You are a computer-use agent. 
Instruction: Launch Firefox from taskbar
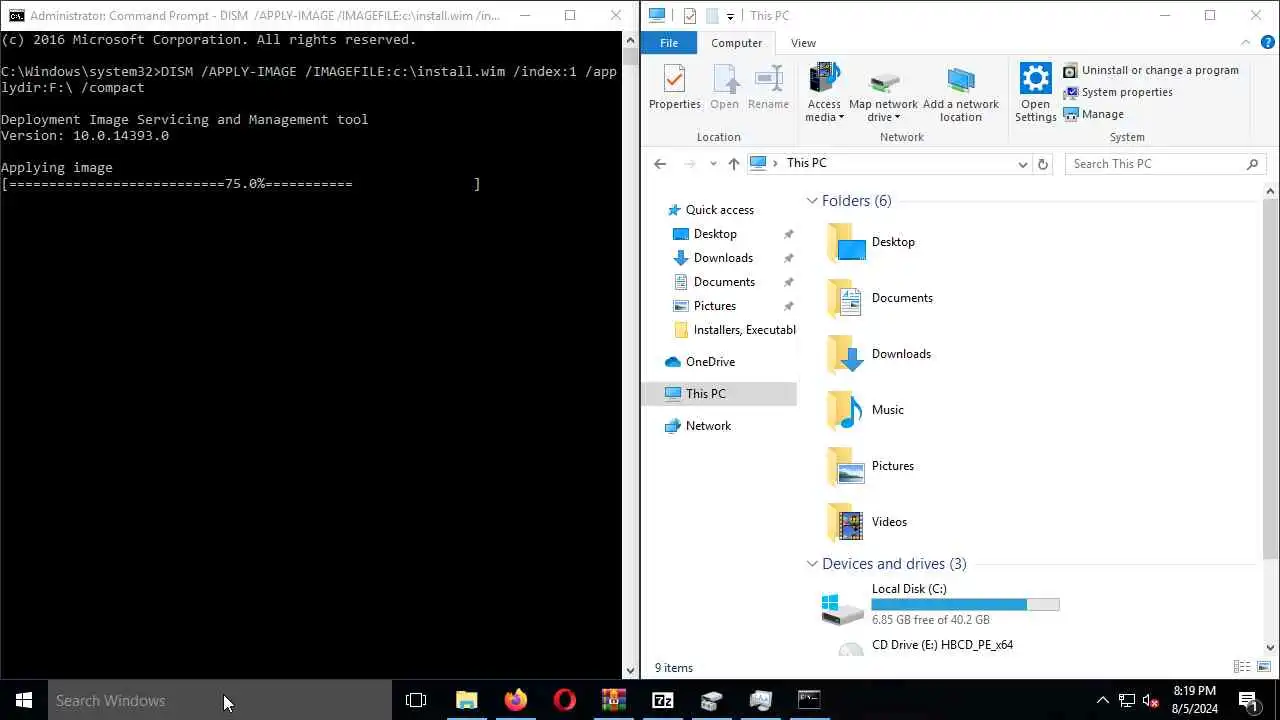516,700
